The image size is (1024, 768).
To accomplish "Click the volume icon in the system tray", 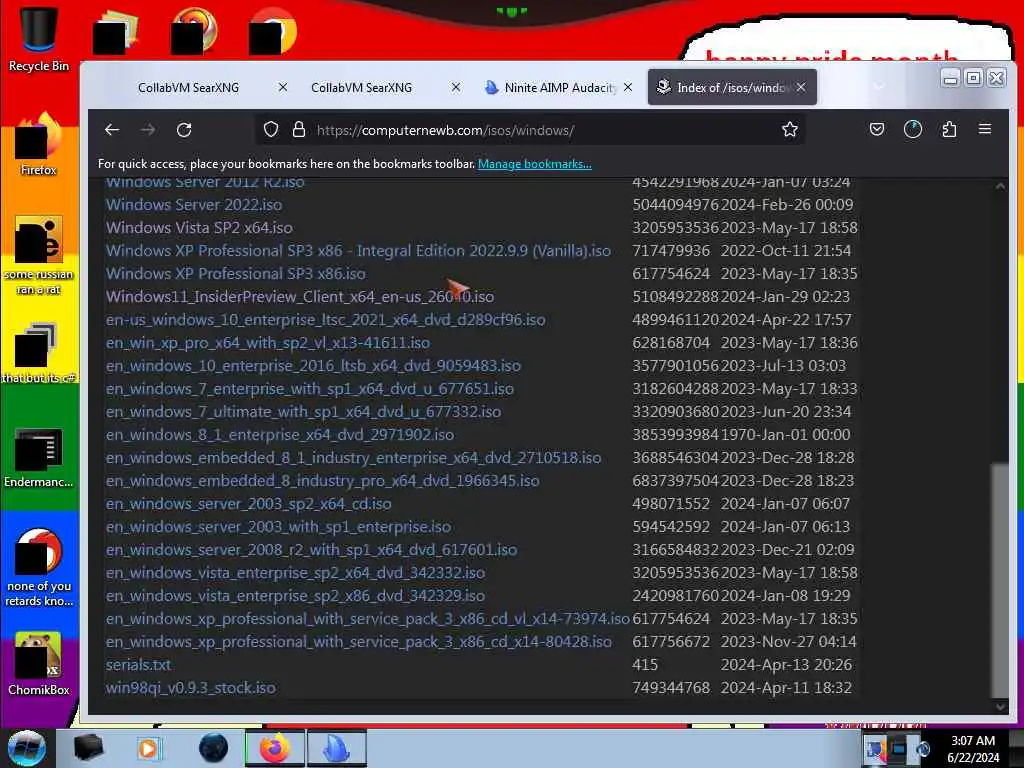I will coord(922,748).
